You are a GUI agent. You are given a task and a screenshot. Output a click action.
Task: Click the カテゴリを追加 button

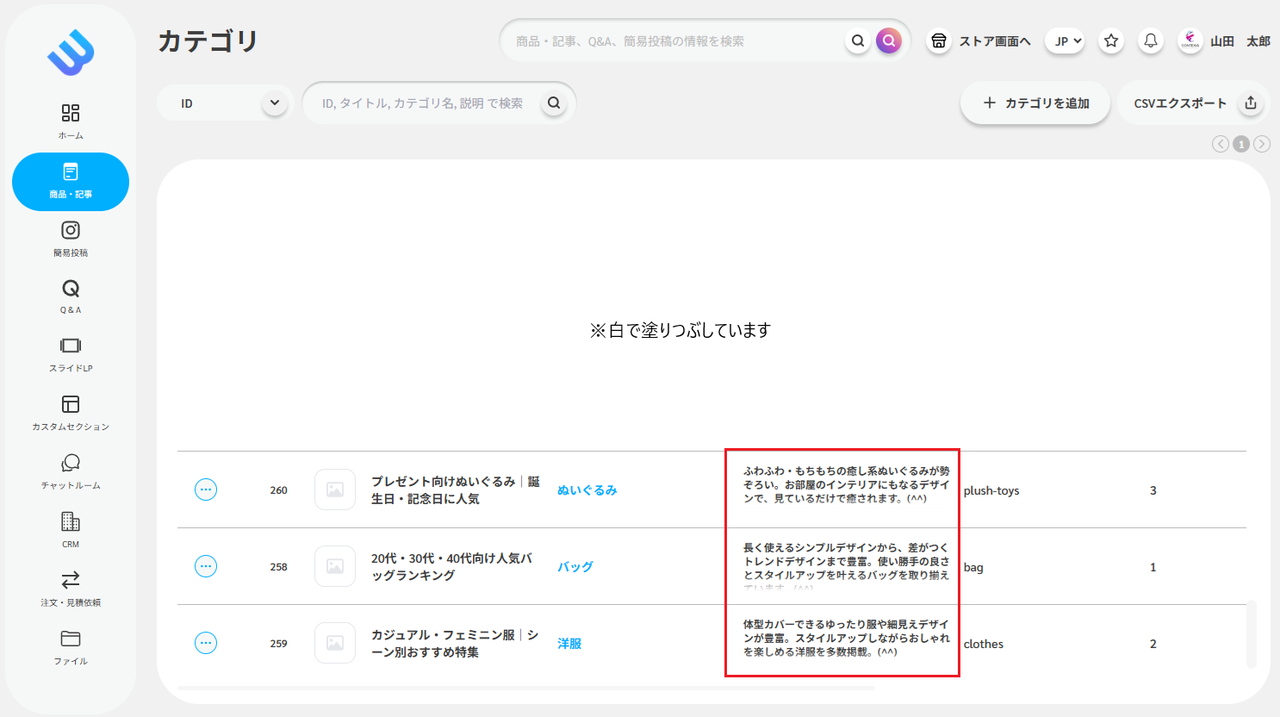(1035, 102)
